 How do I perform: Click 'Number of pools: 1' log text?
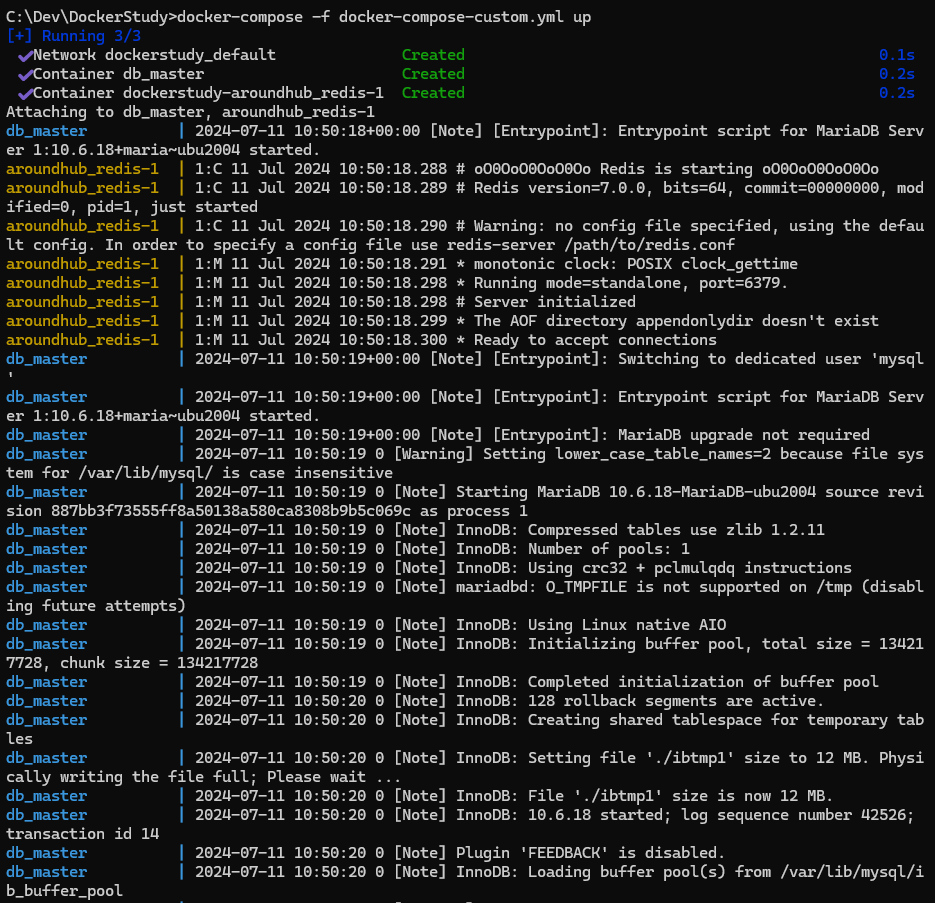click(x=608, y=549)
